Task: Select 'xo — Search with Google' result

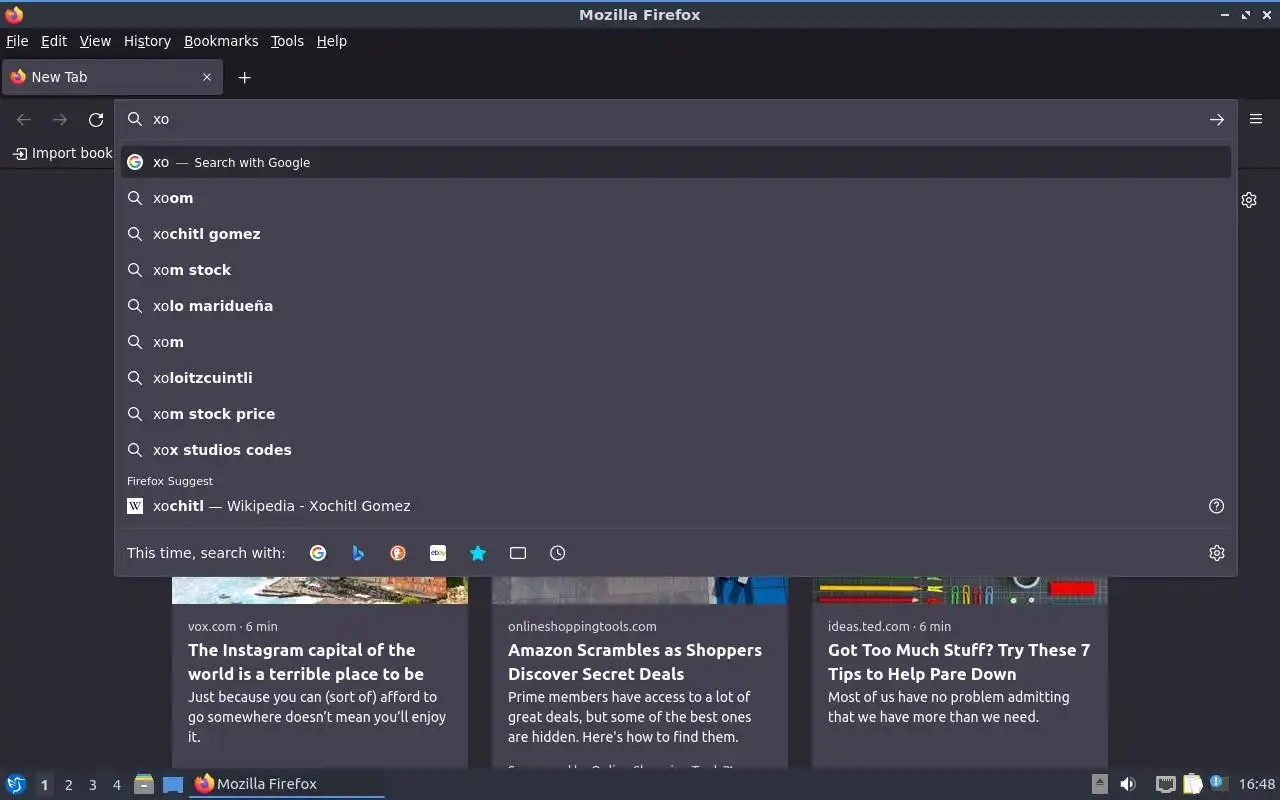Action: pyautogui.click(x=676, y=162)
